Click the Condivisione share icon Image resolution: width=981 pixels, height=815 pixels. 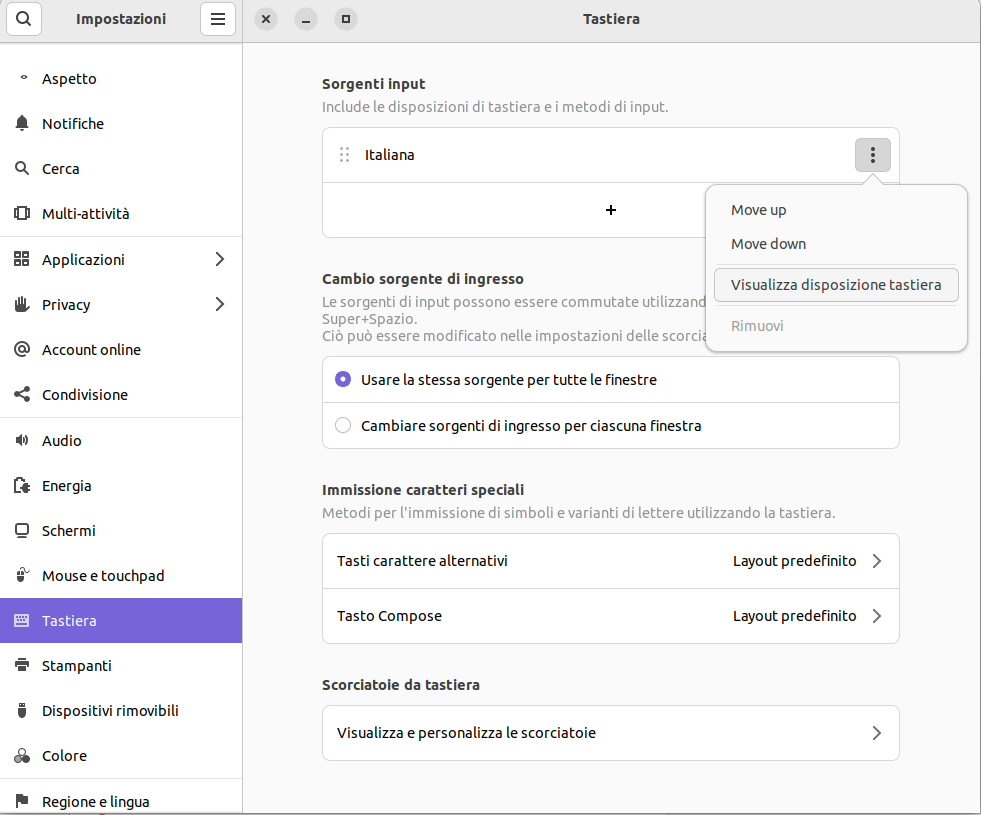click(22, 394)
